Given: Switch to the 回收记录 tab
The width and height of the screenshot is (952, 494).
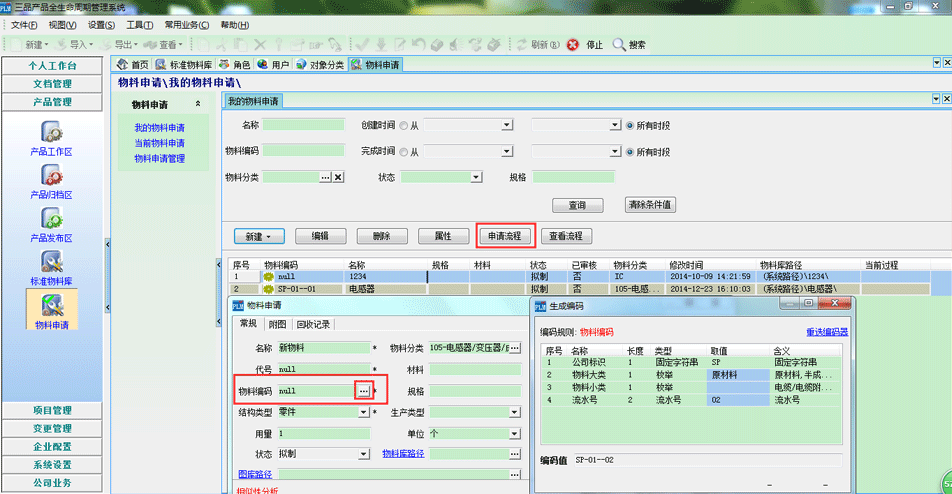Looking at the screenshot, I should click(312, 324).
